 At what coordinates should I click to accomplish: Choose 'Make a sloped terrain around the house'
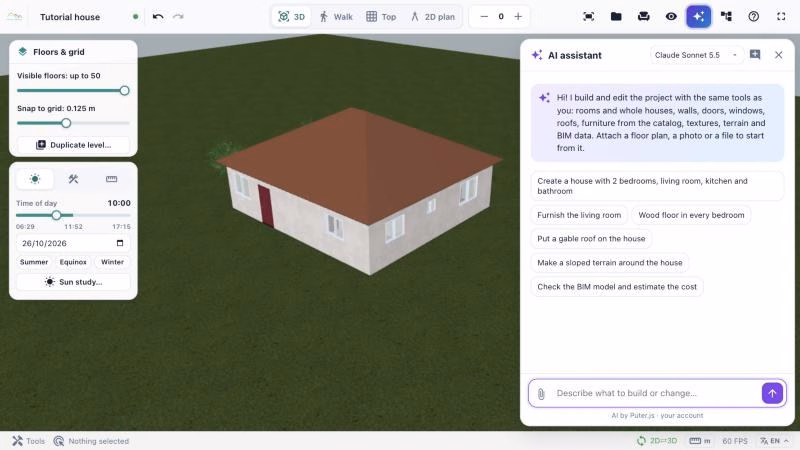point(610,262)
